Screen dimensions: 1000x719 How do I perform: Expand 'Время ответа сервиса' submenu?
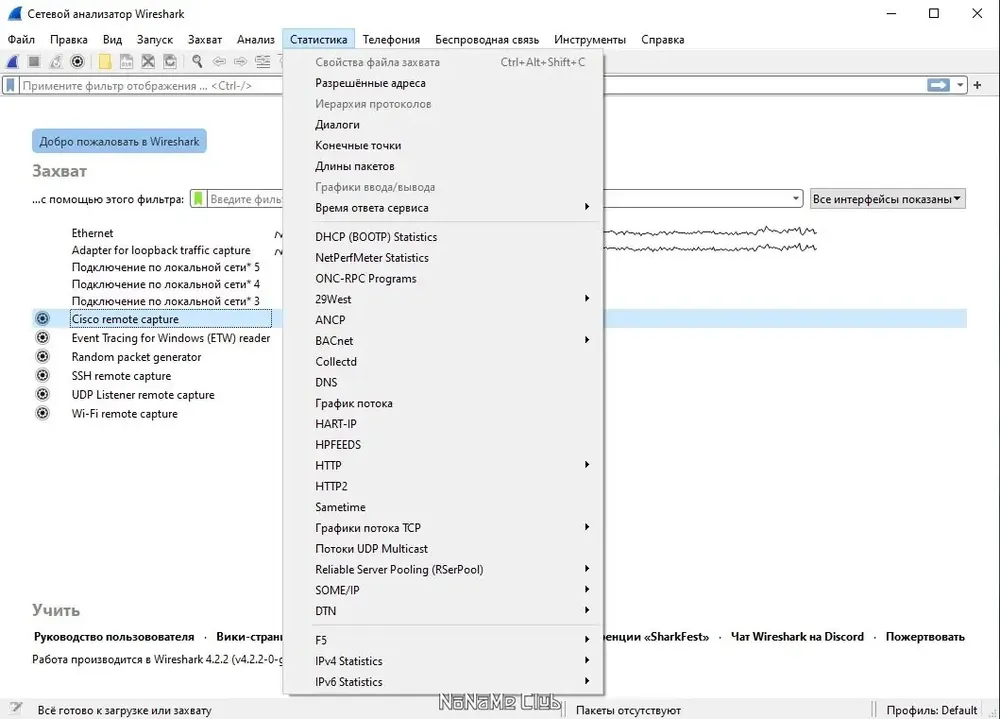(x=443, y=207)
